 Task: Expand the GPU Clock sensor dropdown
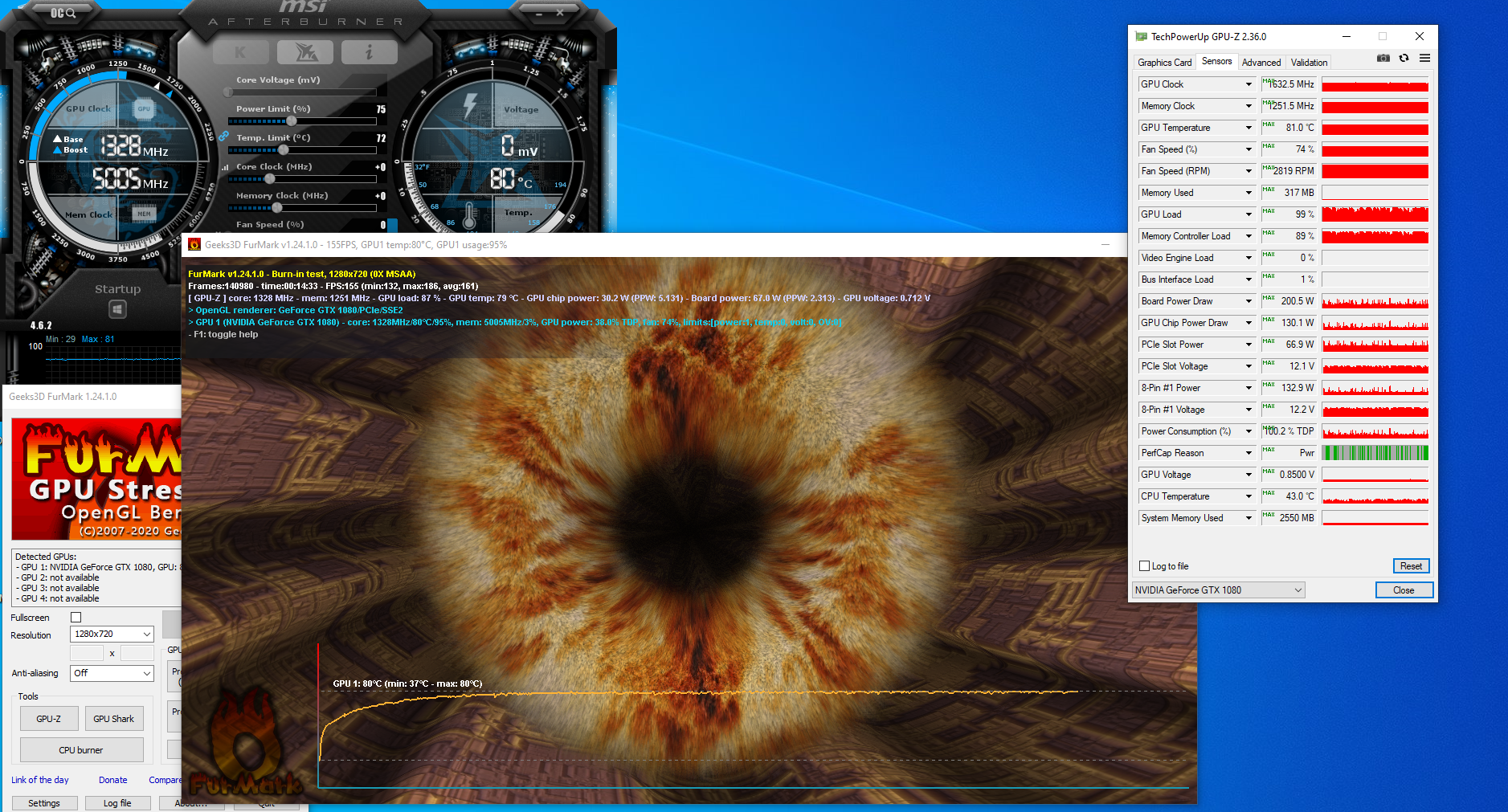tap(1248, 84)
